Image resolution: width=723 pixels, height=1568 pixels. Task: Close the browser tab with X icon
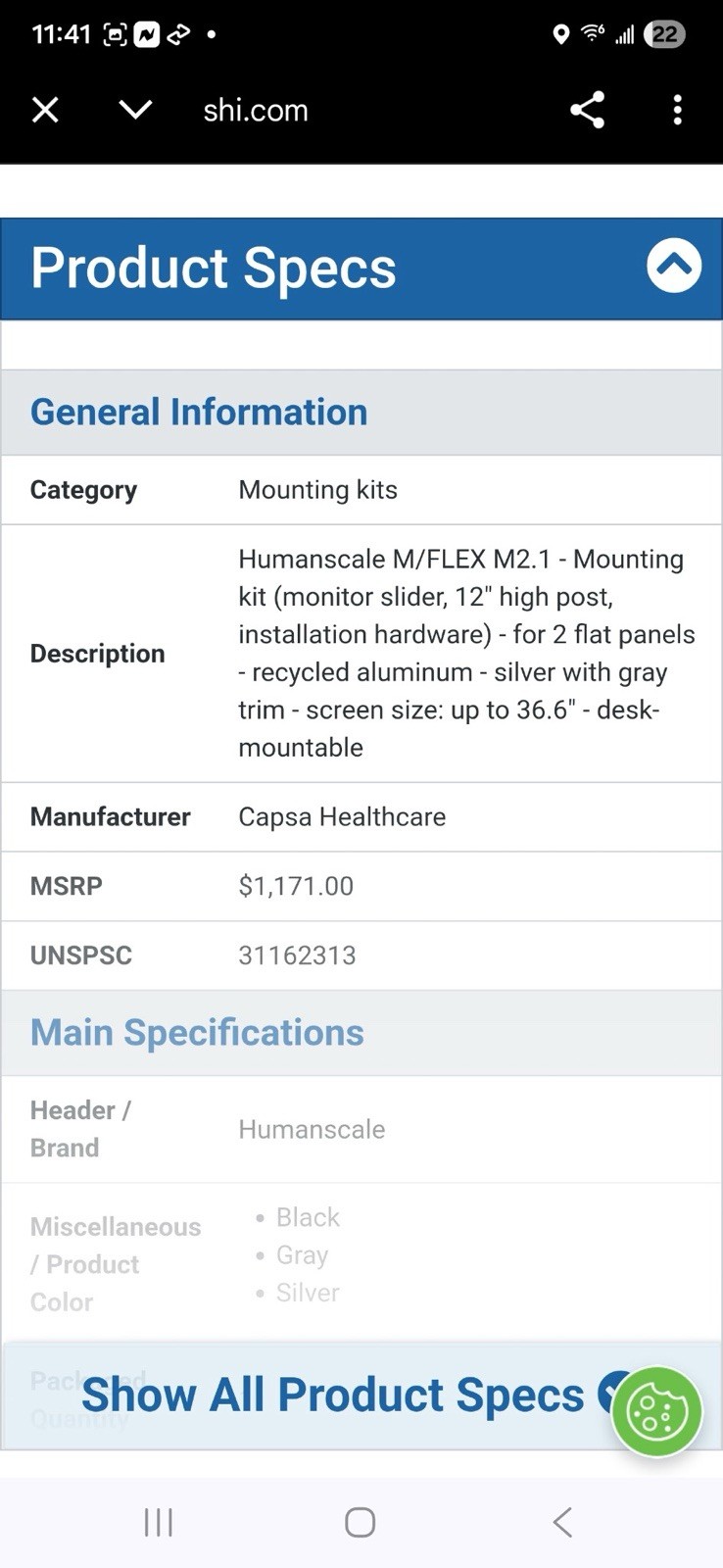pyautogui.click(x=45, y=110)
